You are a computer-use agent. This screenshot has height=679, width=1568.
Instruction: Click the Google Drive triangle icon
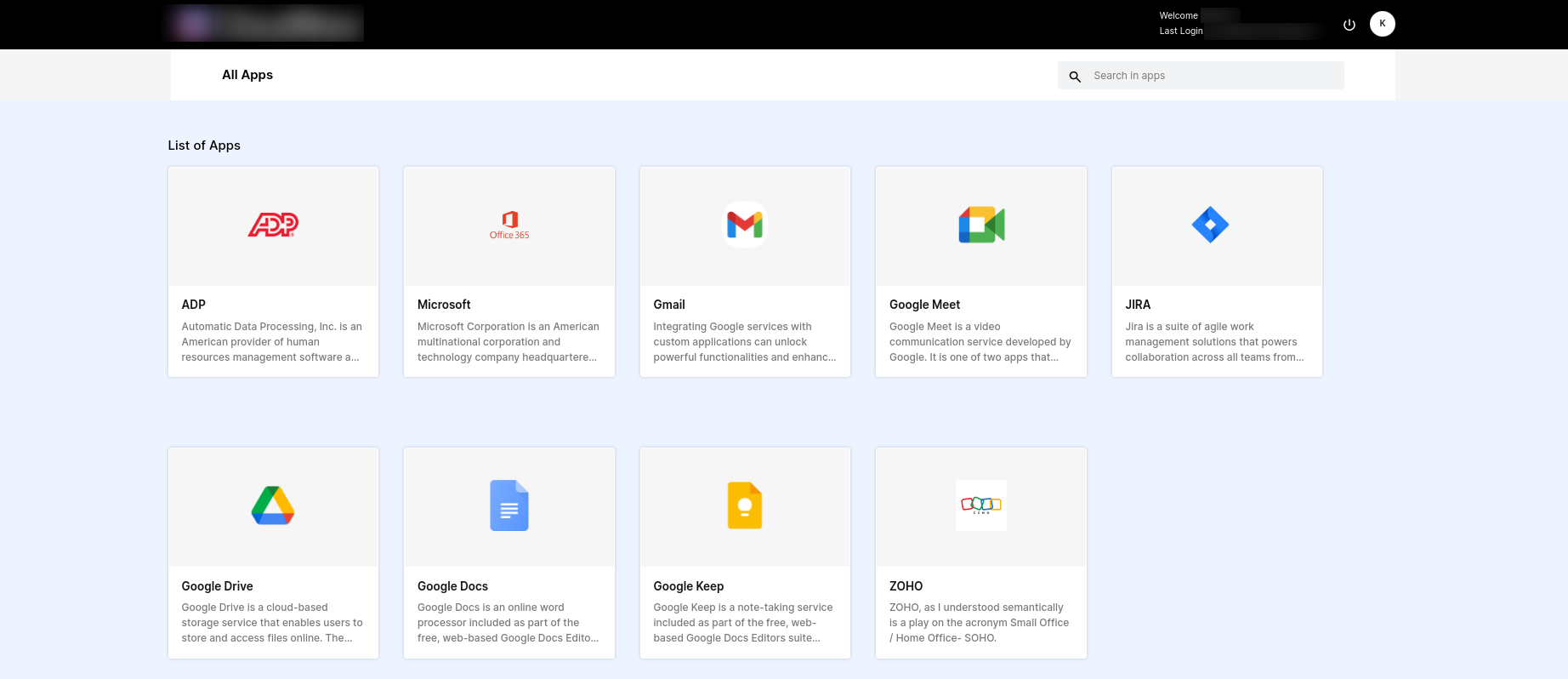(273, 505)
